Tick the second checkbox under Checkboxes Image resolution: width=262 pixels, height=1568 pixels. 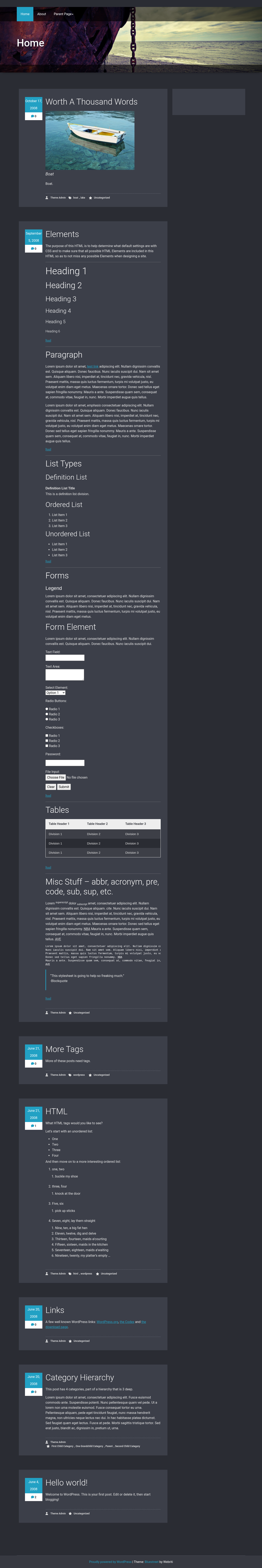point(47,741)
